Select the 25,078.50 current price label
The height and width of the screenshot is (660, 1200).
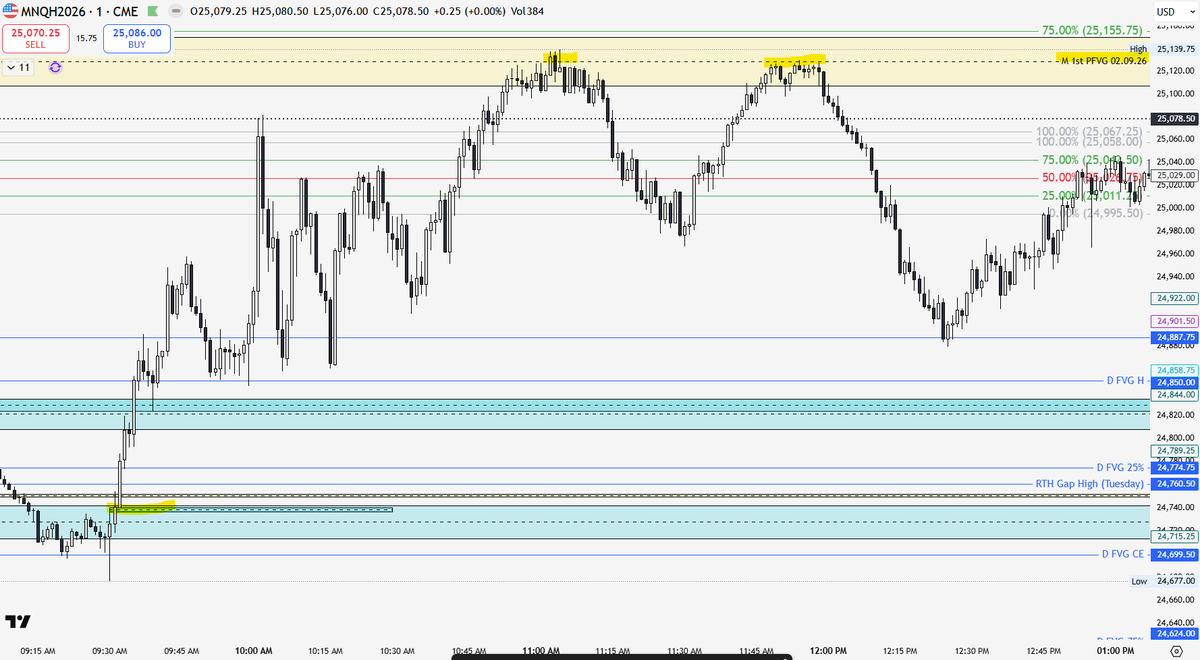point(1175,118)
